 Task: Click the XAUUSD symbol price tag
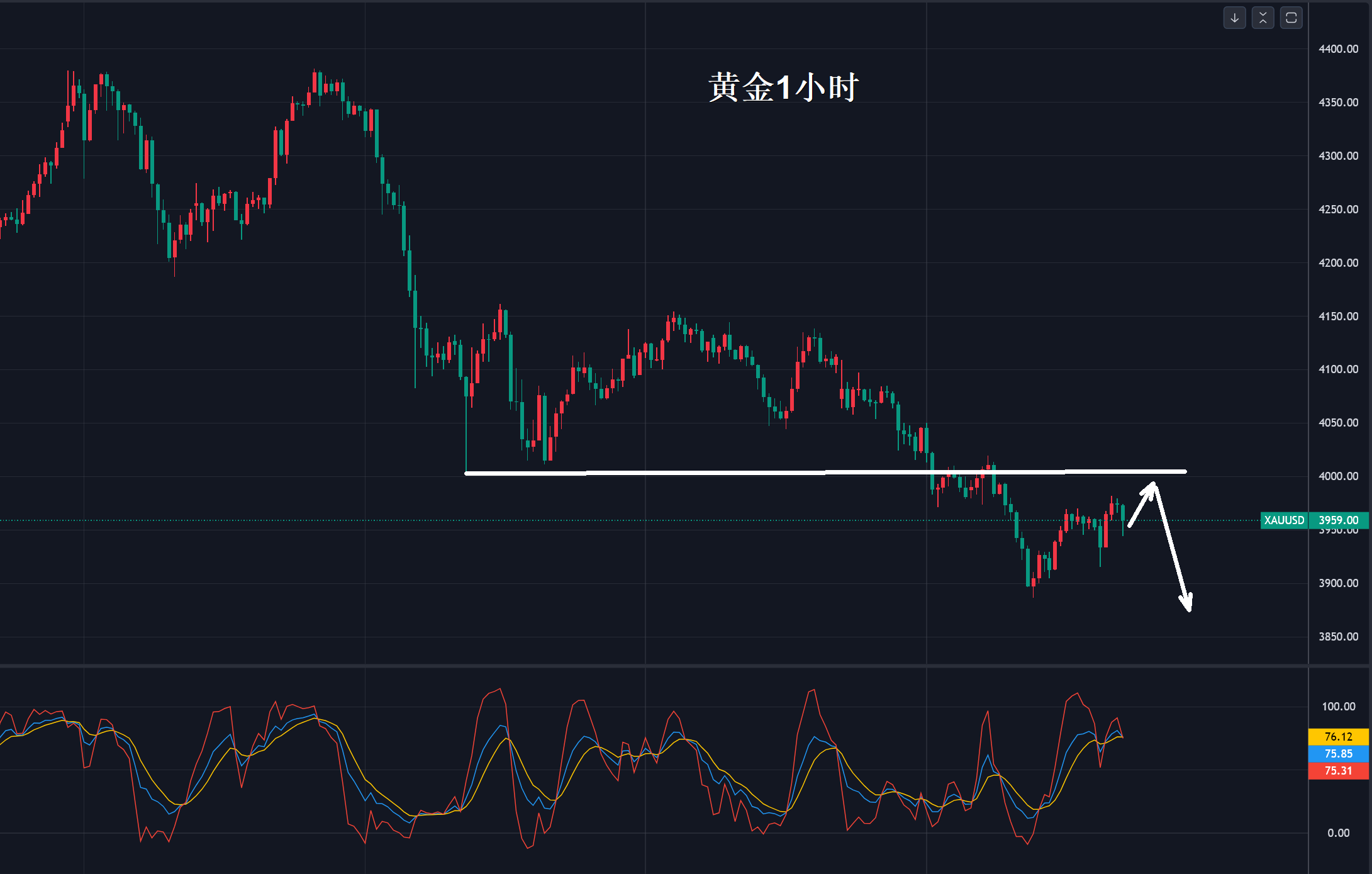coord(1284,520)
